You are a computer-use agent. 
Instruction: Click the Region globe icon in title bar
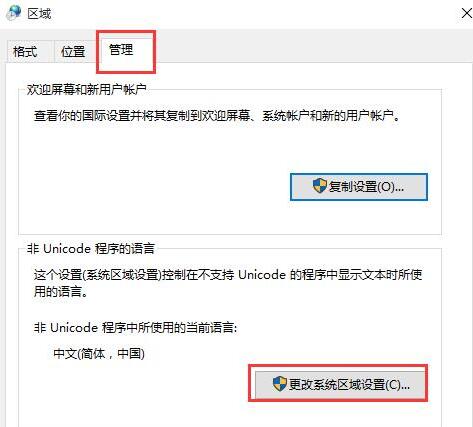pyautogui.click(x=14, y=13)
